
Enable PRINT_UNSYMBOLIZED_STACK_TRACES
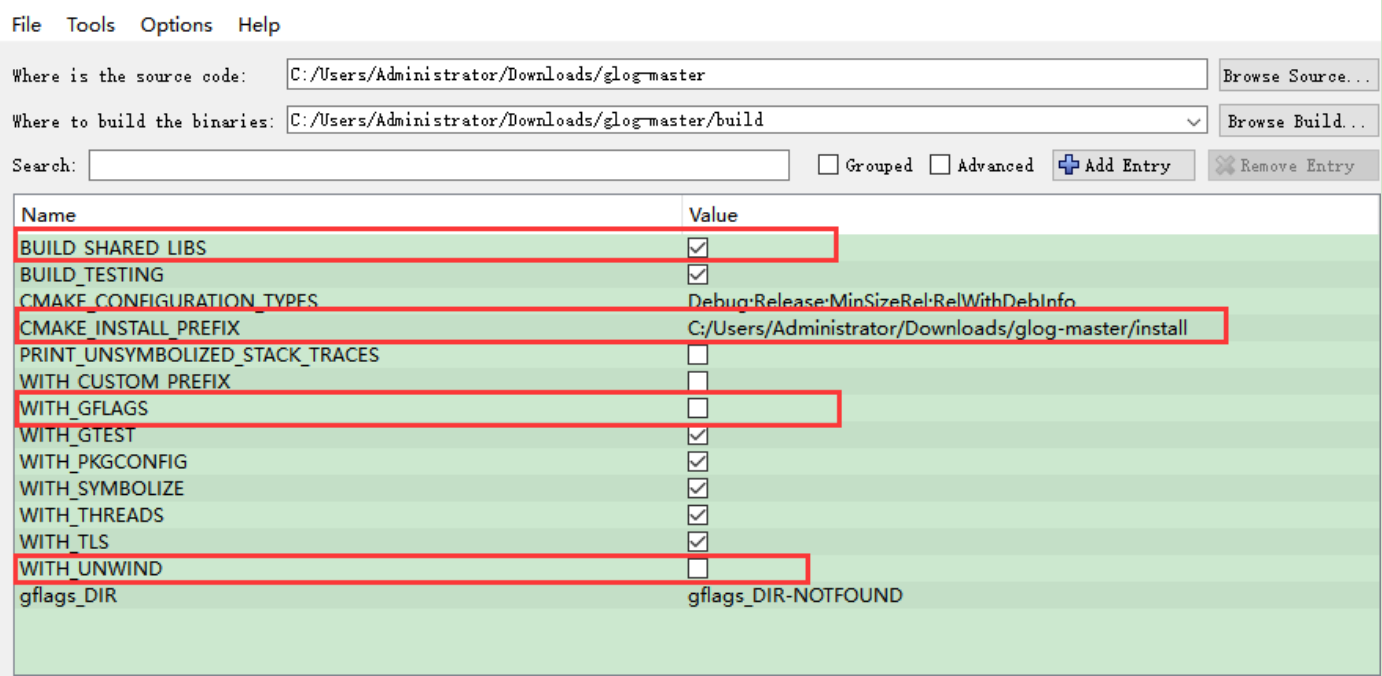coord(697,353)
